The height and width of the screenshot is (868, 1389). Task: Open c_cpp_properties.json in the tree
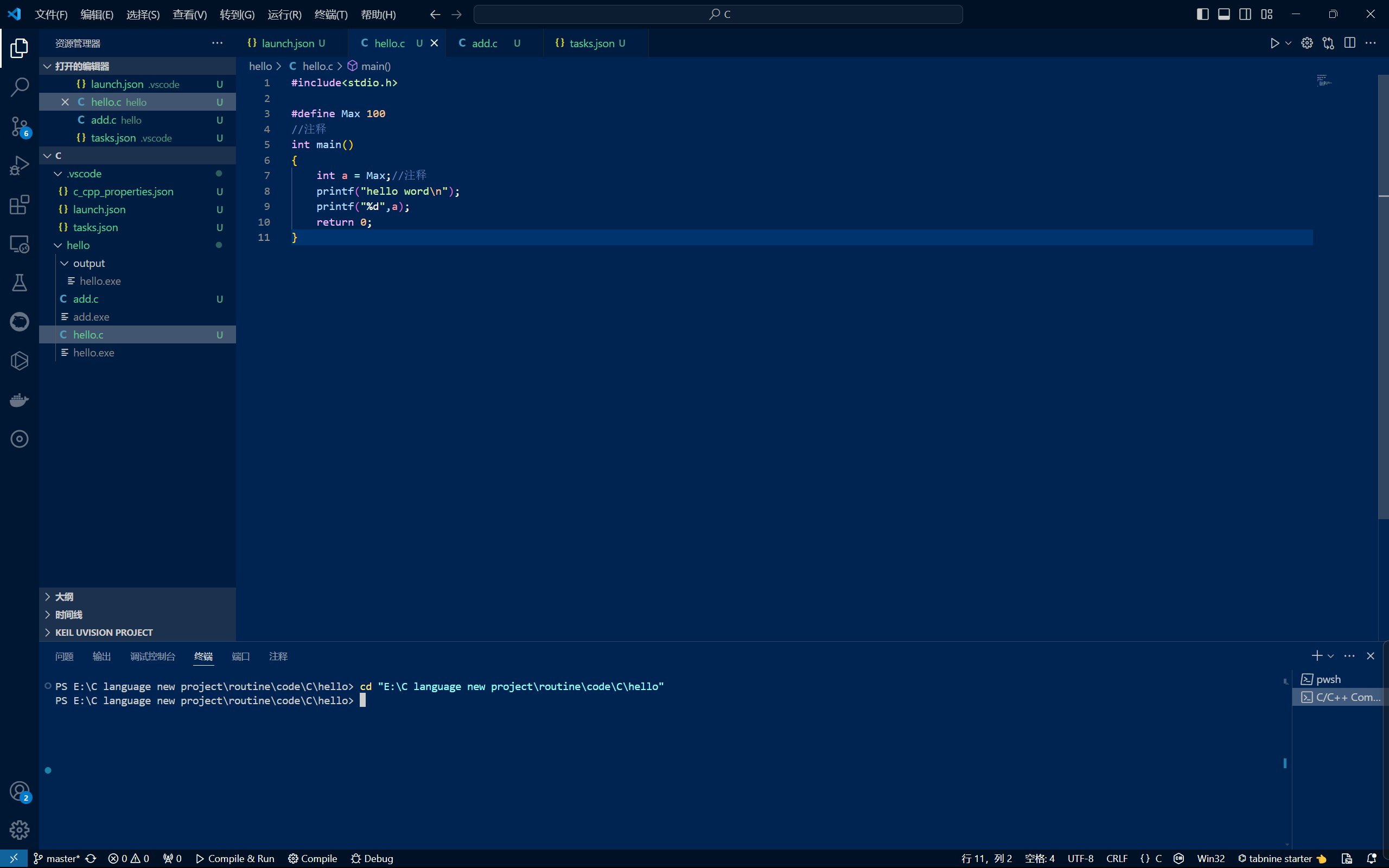pos(138,191)
